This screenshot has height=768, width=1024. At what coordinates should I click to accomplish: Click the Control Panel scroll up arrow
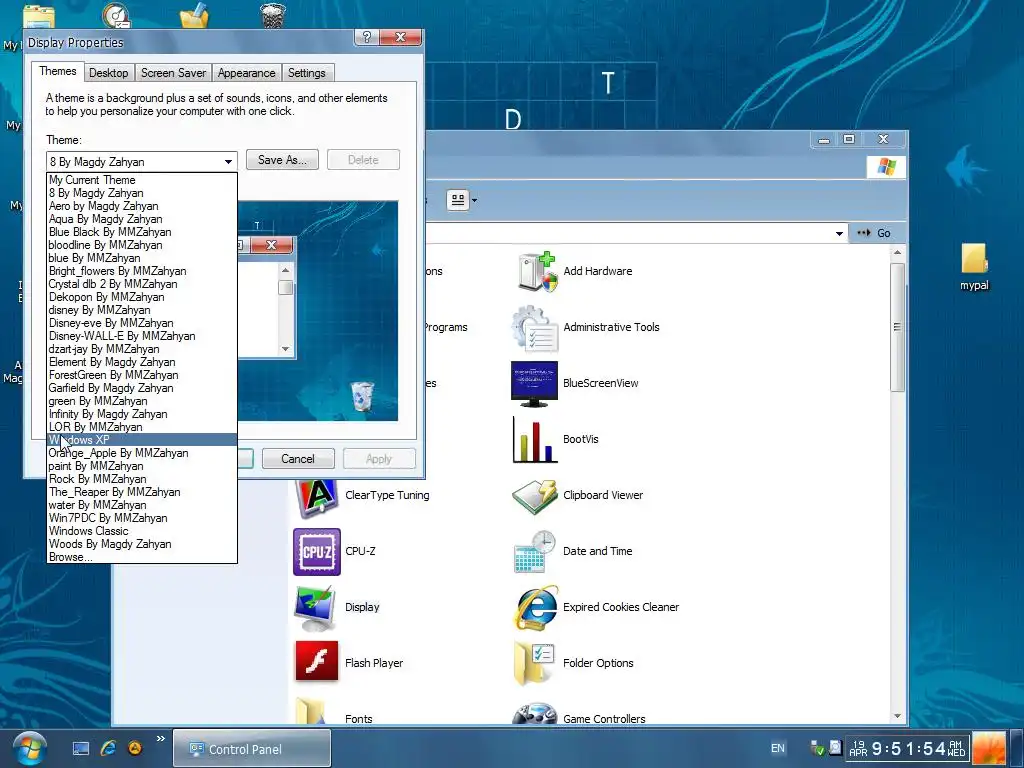pyautogui.click(x=897, y=252)
